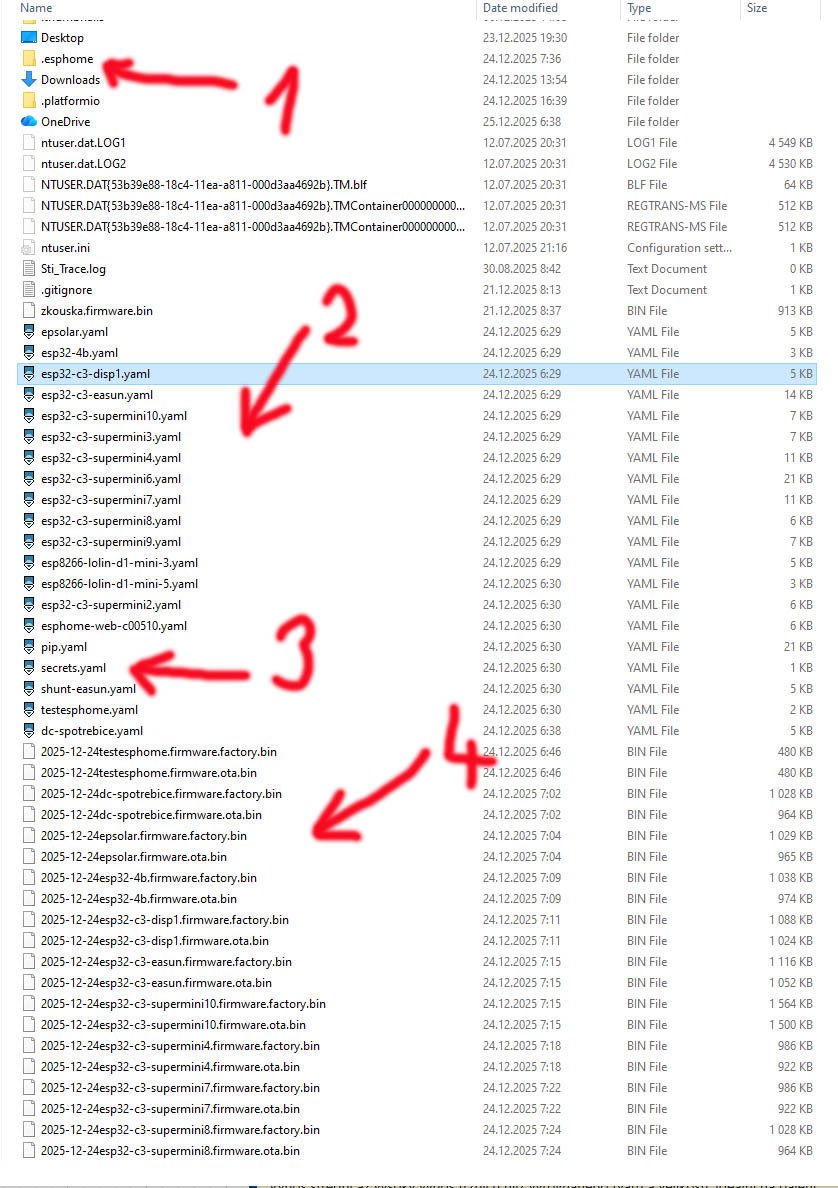The height and width of the screenshot is (1188, 838).
Task: Sort by the Date modified column header
Action: pos(520,8)
